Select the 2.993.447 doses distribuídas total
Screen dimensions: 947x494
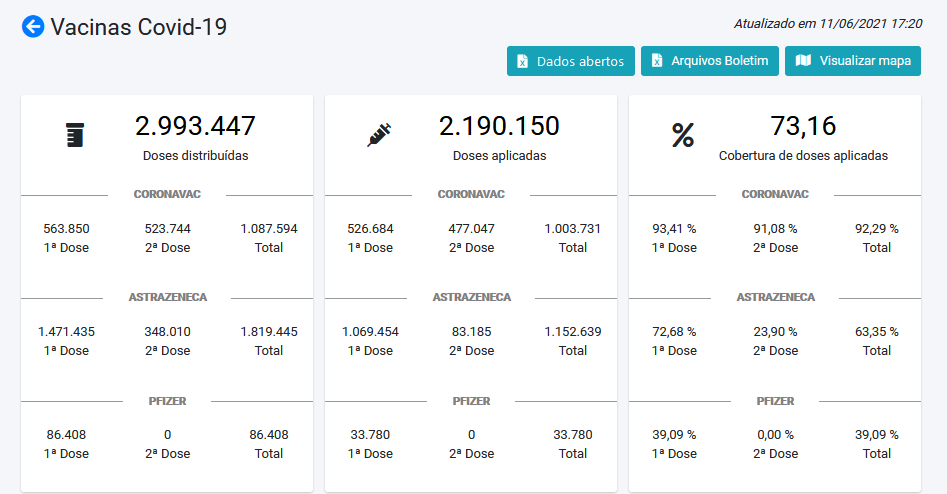(x=195, y=126)
